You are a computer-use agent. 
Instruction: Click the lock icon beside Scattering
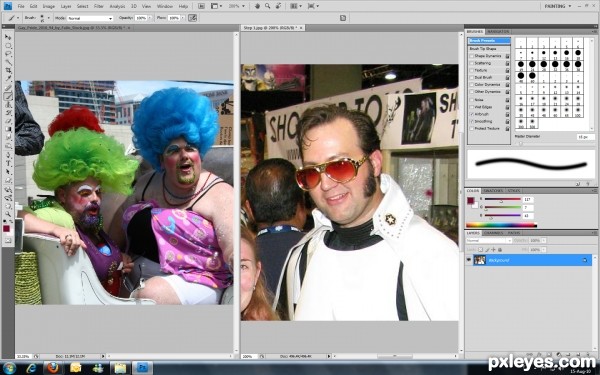pyautogui.click(x=507, y=63)
